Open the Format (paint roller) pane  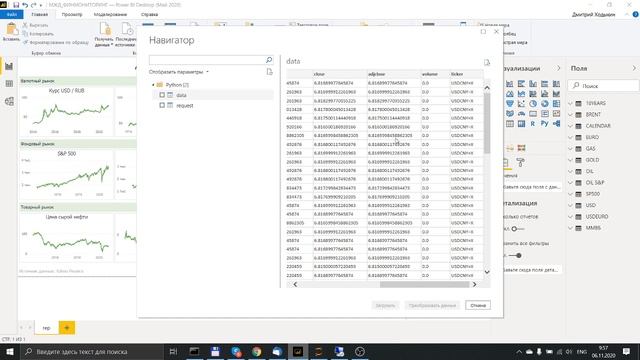point(520,162)
